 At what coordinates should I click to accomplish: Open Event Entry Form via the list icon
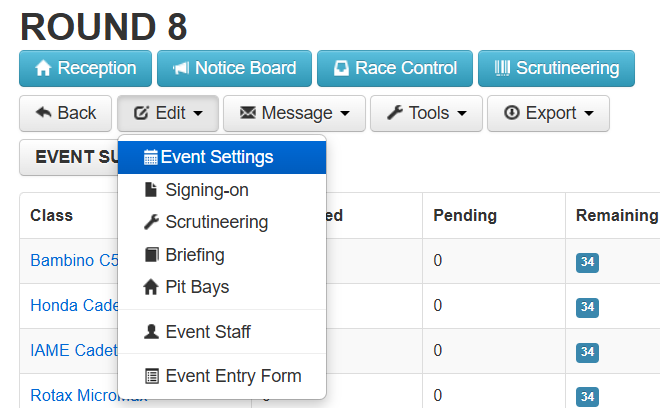tap(151, 377)
